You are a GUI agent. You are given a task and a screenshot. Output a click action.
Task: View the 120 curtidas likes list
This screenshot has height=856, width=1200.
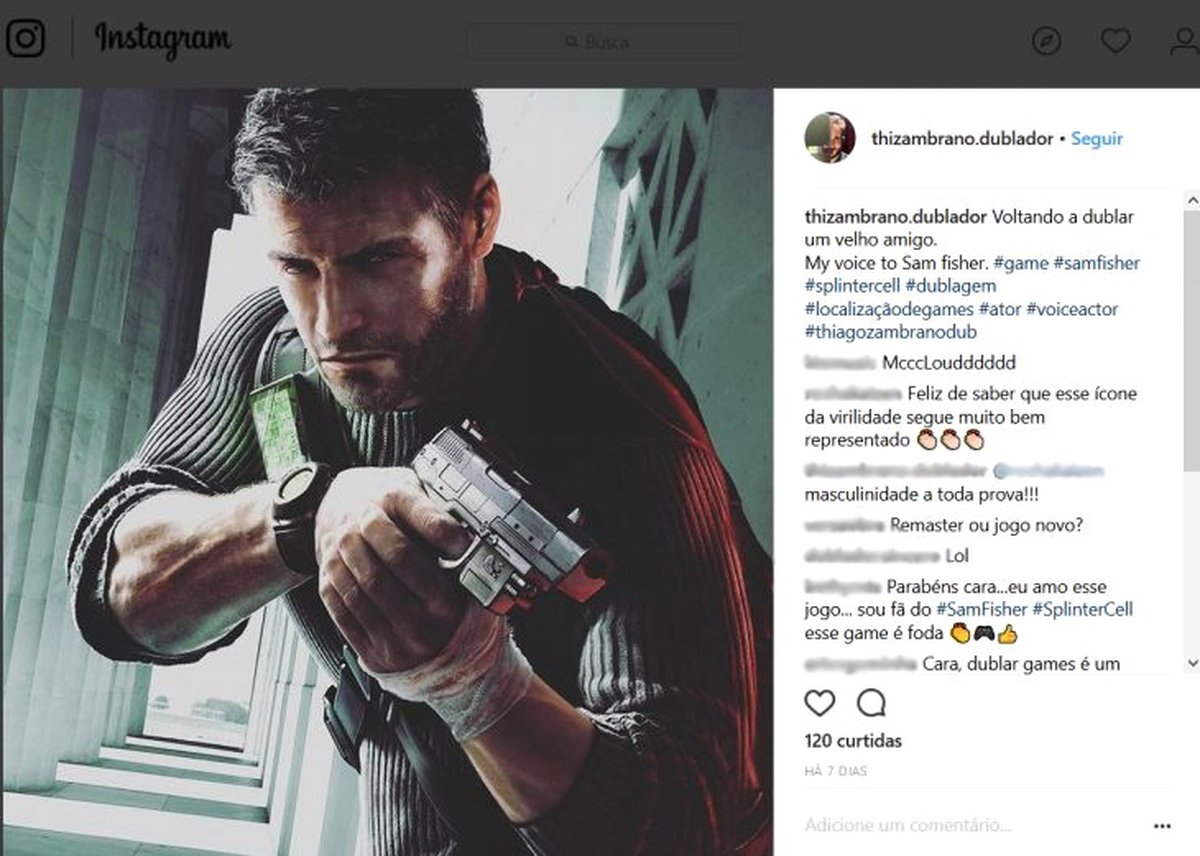853,741
